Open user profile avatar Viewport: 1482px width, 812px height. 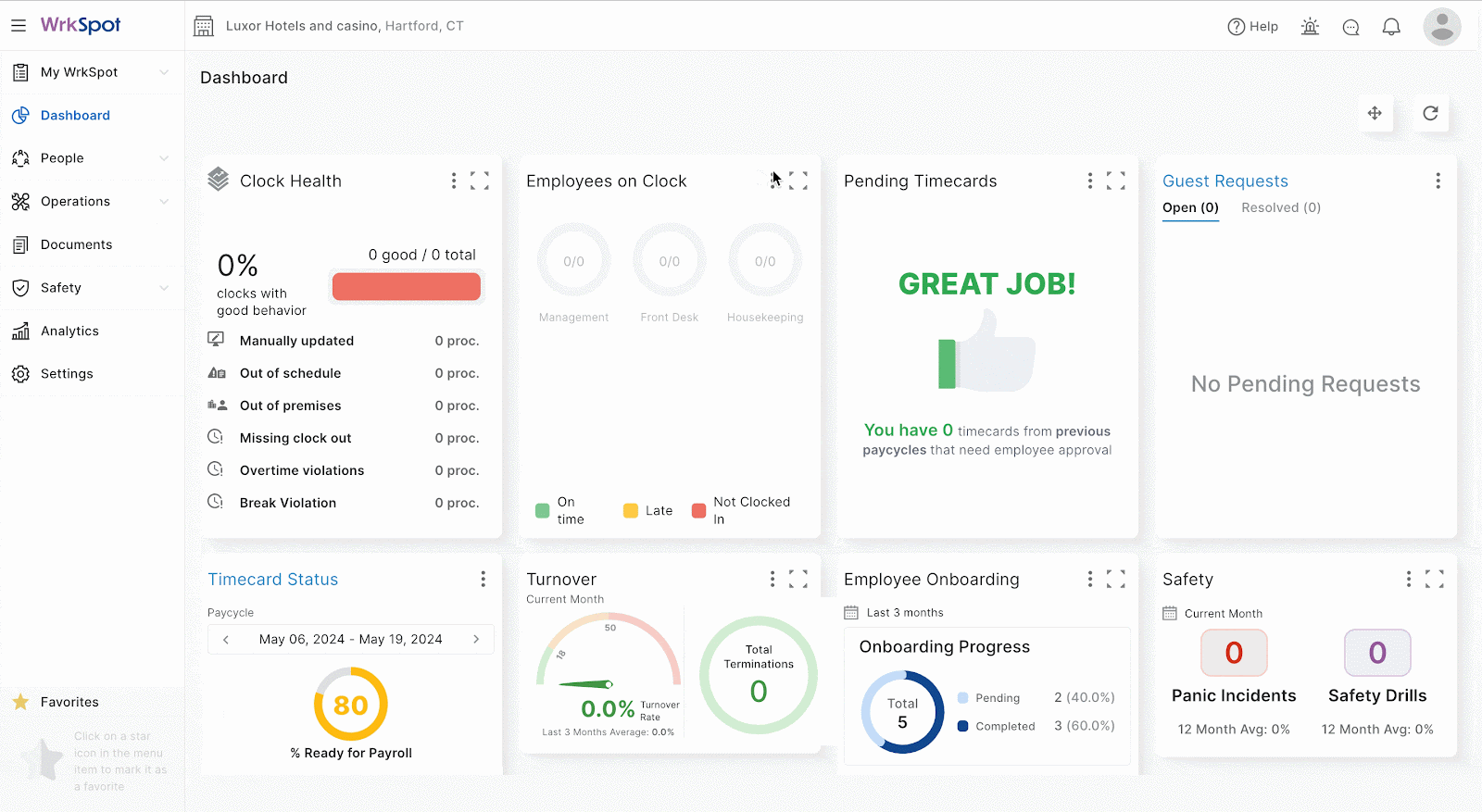1441,27
